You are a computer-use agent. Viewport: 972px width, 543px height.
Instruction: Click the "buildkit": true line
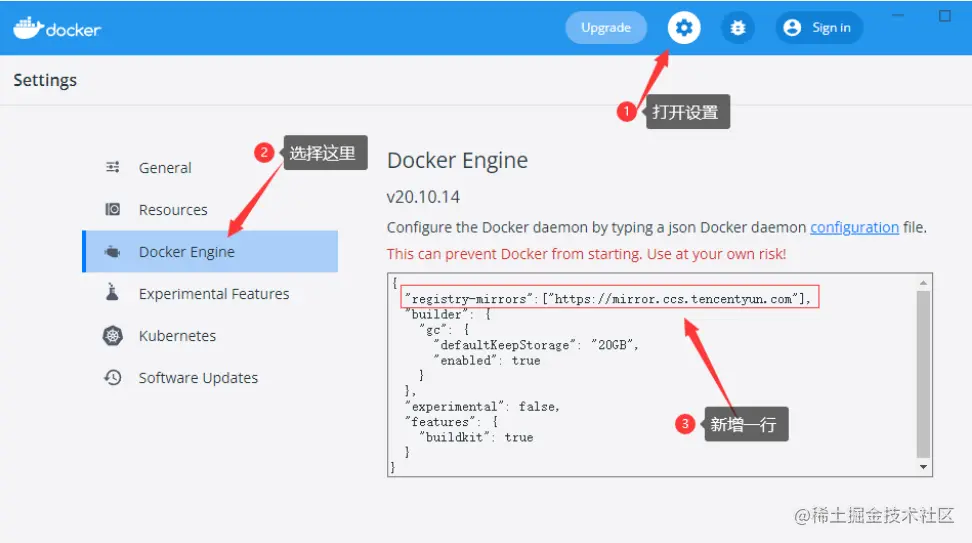[476, 437]
